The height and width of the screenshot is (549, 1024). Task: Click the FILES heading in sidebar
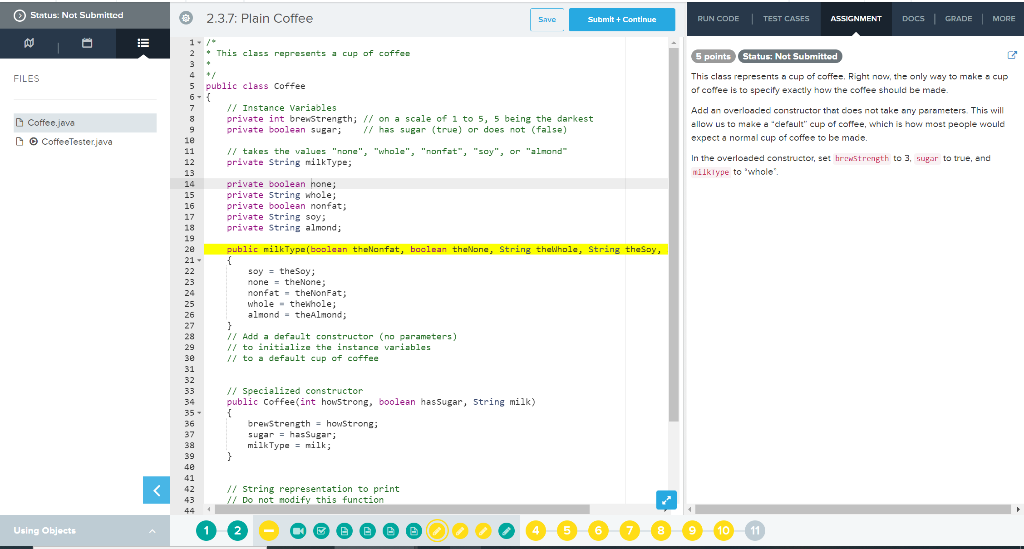tap(26, 78)
